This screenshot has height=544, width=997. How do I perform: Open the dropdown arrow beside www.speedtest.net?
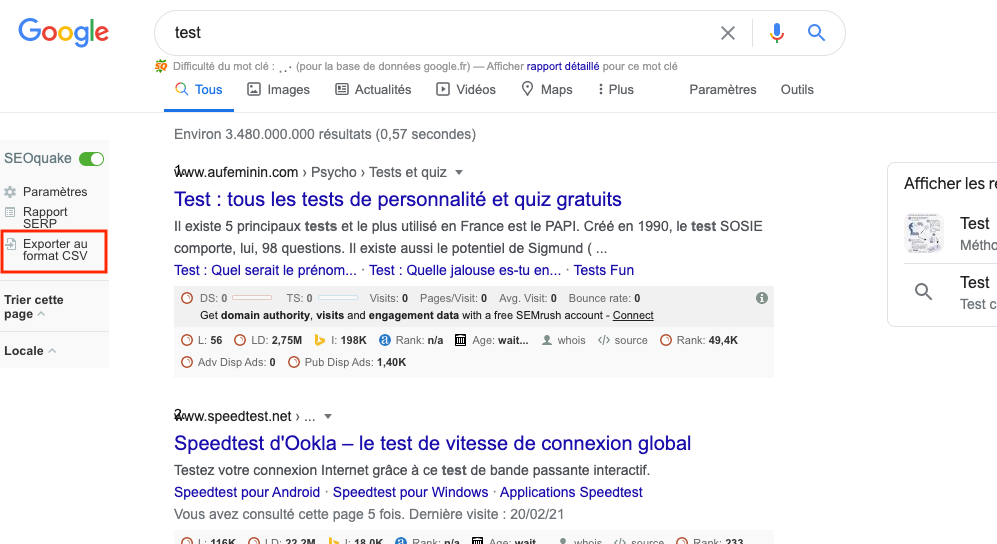[x=328, y=416]
